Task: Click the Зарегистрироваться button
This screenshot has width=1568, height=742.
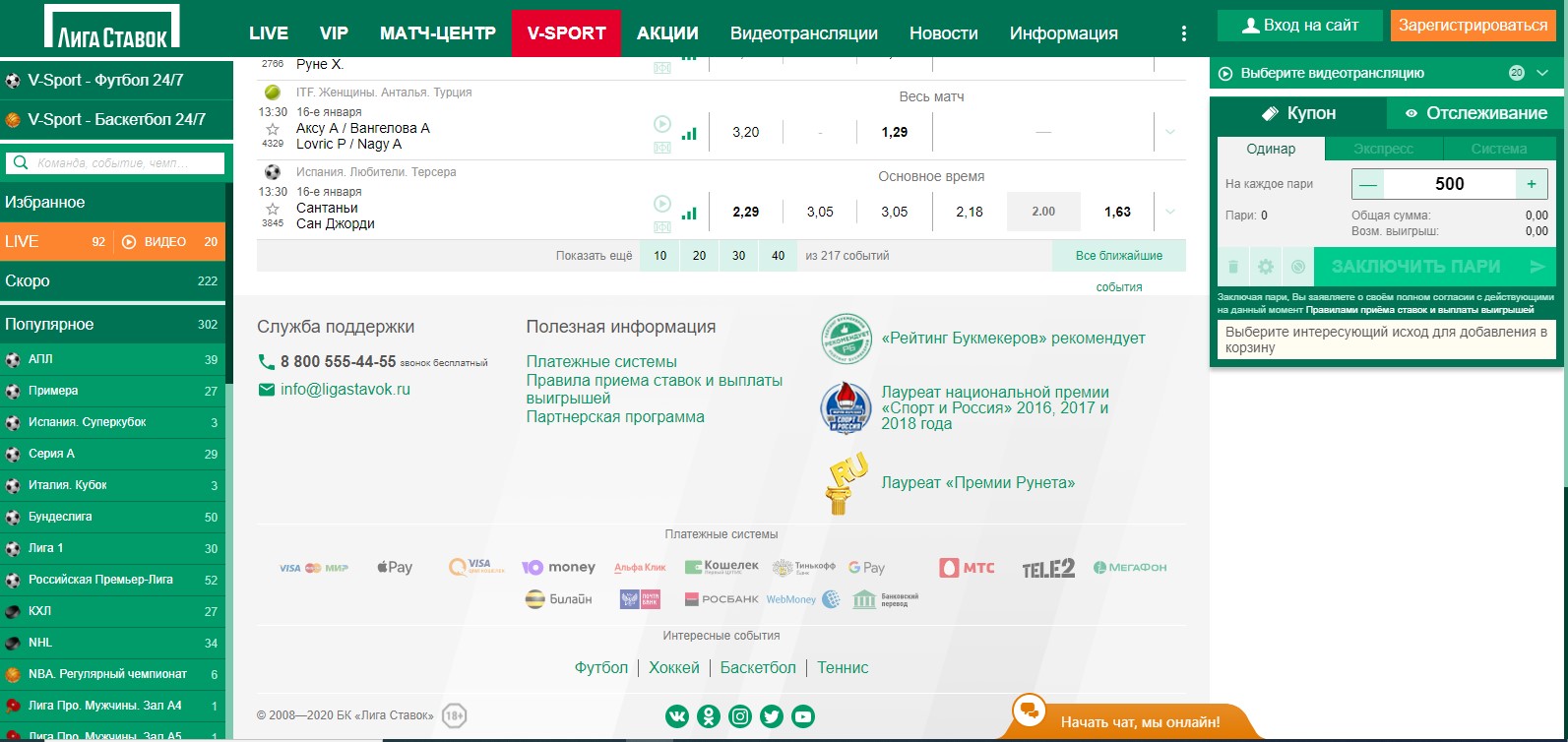Action: tap(1473, 26)
